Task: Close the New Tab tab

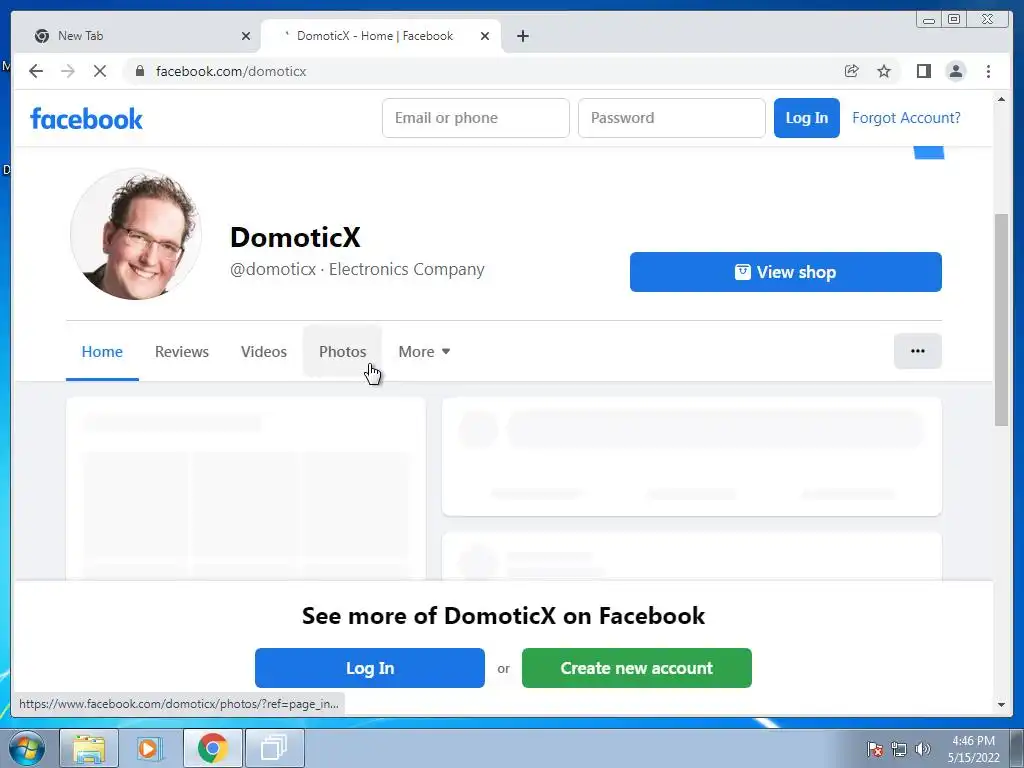Action: tap(246, 36)
